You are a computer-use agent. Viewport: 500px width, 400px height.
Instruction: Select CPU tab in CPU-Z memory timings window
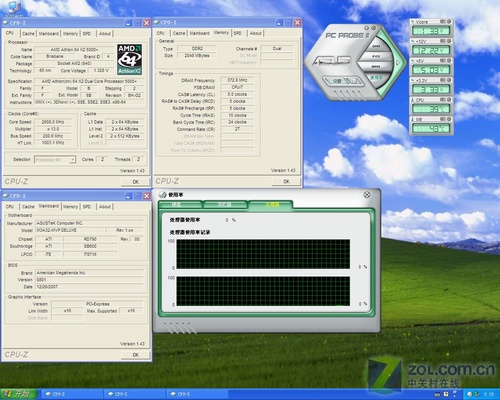pos(161,33)
